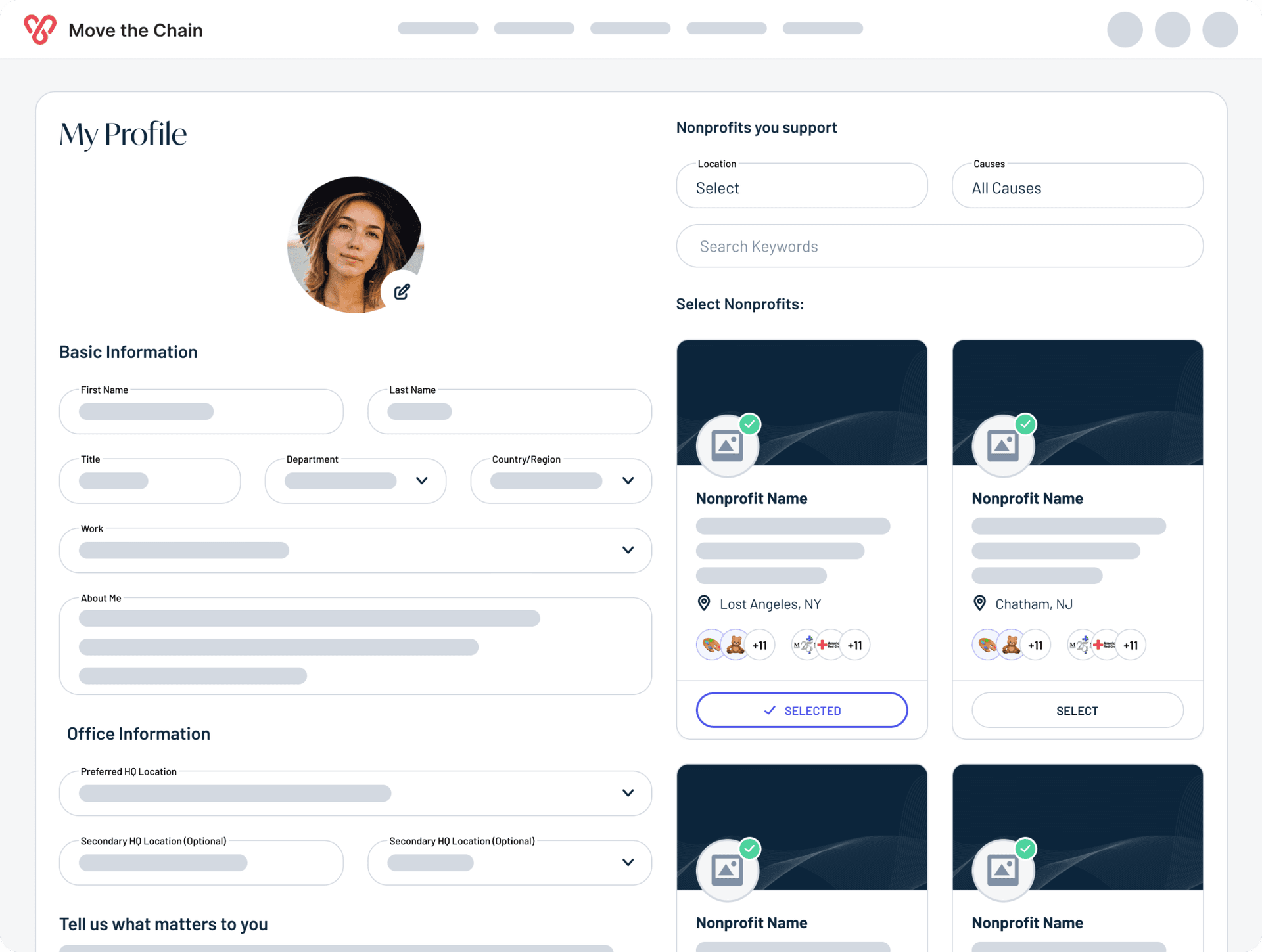1262x952 pixels.
Task: Open the Location Select filter
Action: point(802,186)
